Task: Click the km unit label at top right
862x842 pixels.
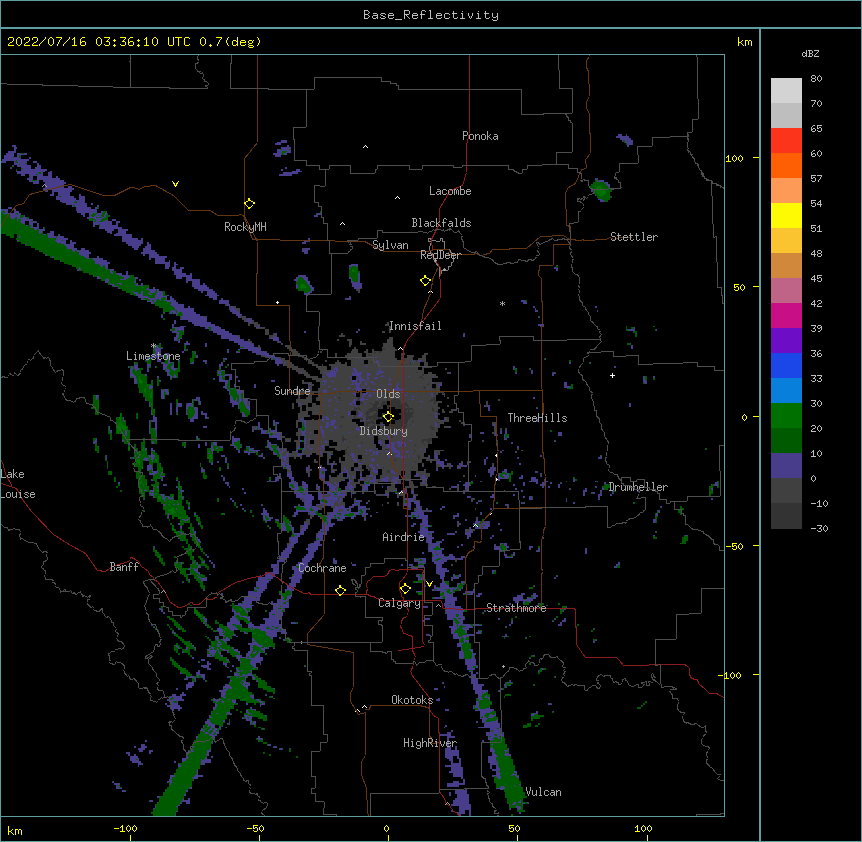Action: pos(745,42)
